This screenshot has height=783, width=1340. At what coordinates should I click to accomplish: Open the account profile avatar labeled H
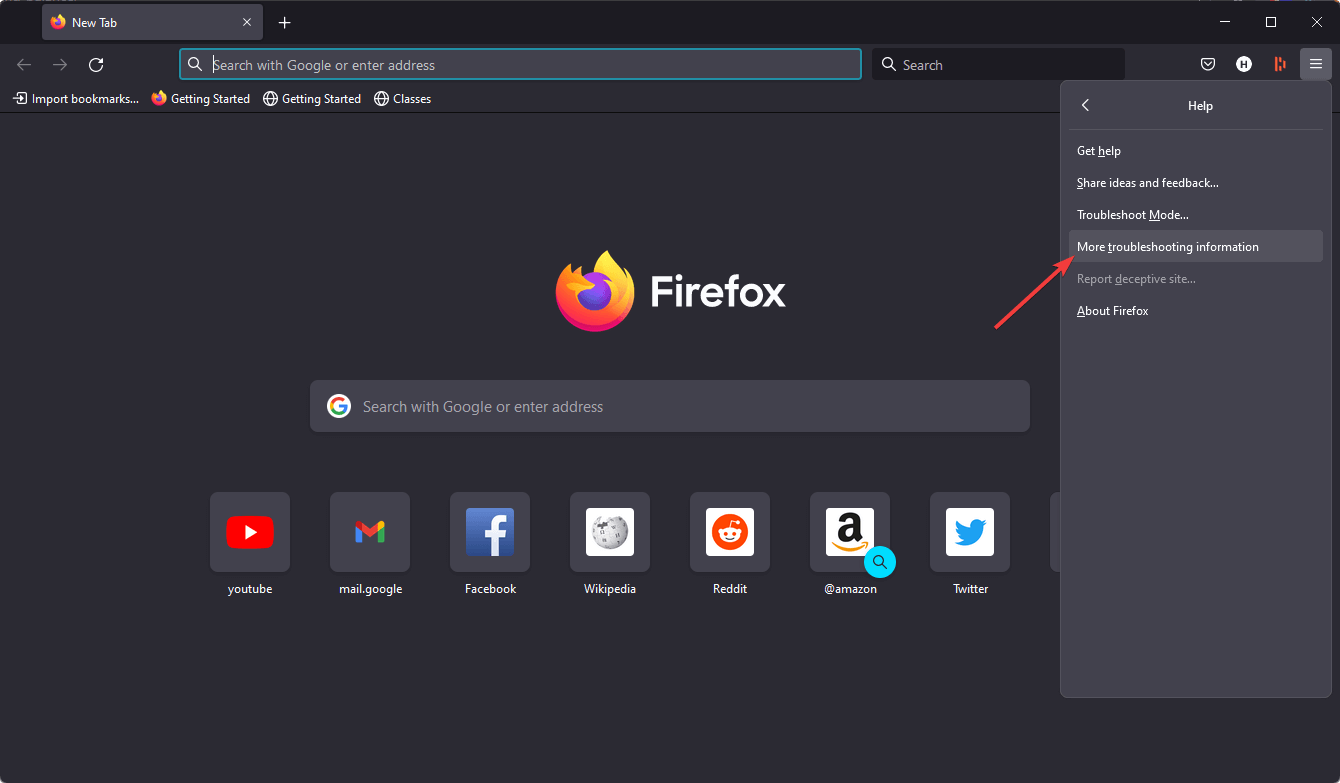[1243, 63]
